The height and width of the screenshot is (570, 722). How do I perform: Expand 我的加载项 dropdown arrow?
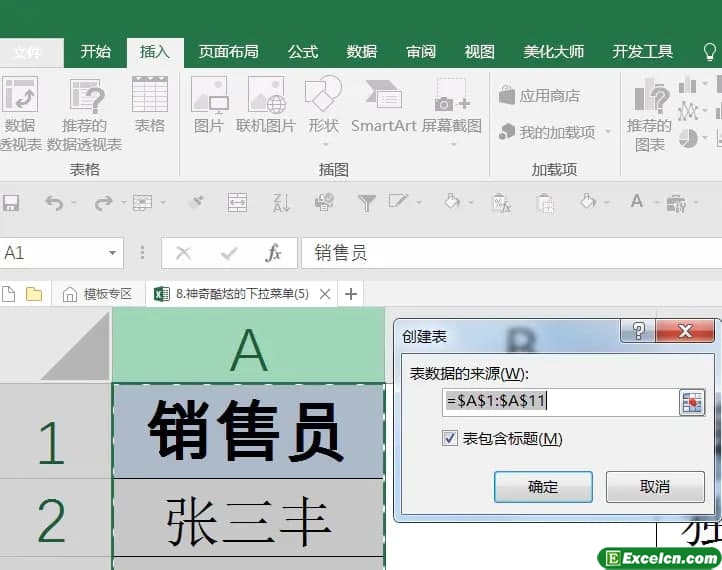[x=607, y=132]
